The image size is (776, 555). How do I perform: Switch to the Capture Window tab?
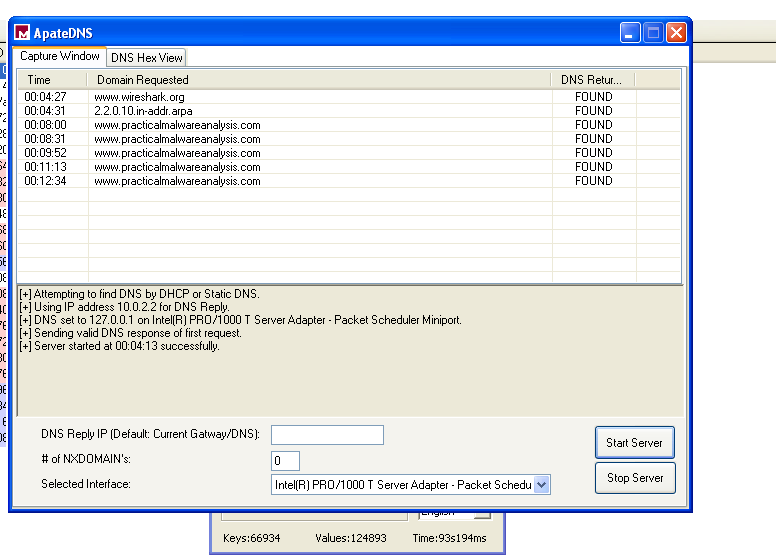click(x=59, y=56)
